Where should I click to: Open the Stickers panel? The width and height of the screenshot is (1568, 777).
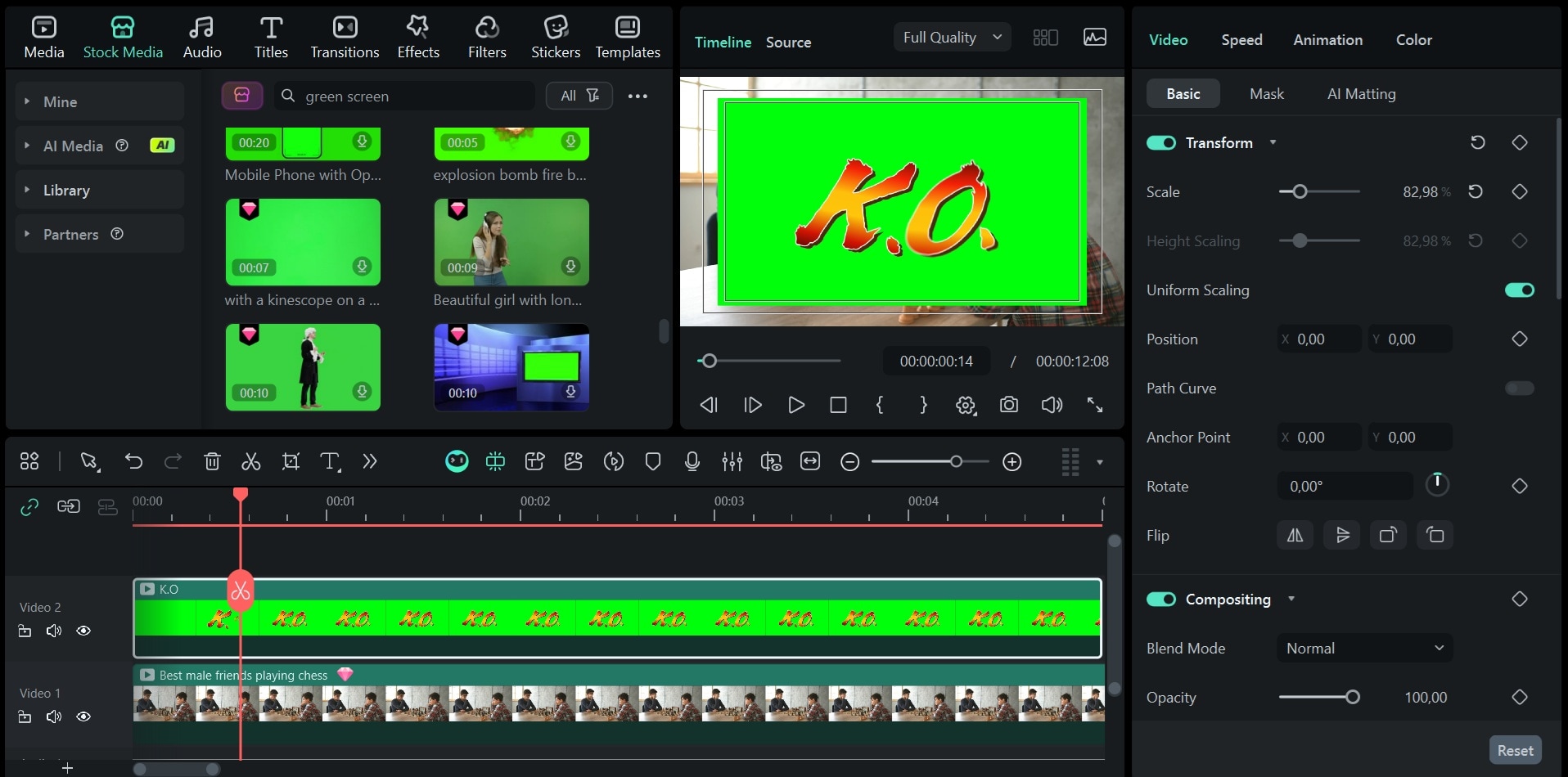556,36
